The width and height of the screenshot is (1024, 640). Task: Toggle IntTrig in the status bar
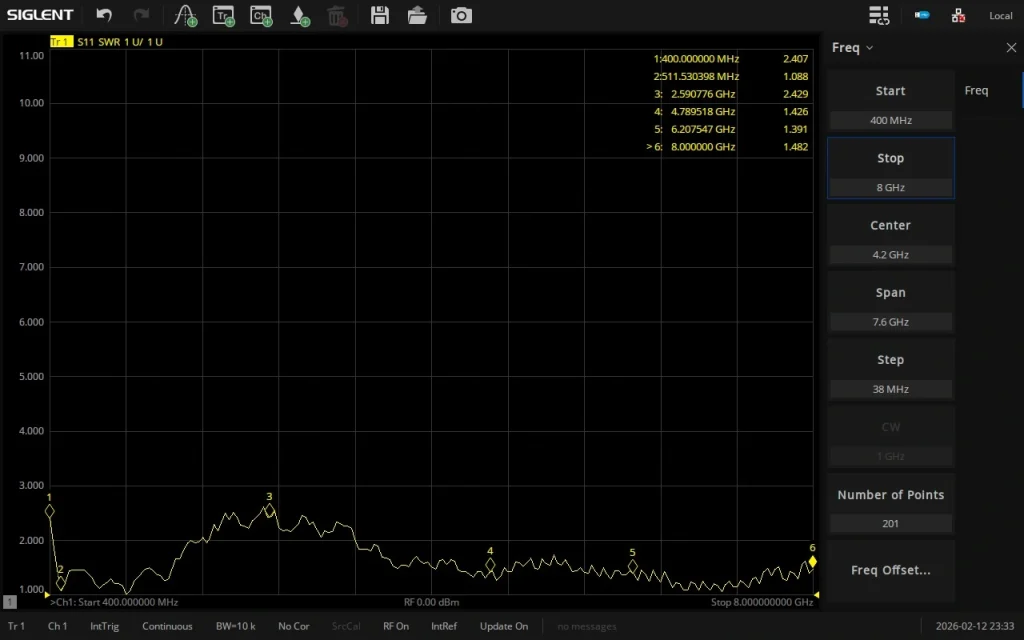point(104,626)
